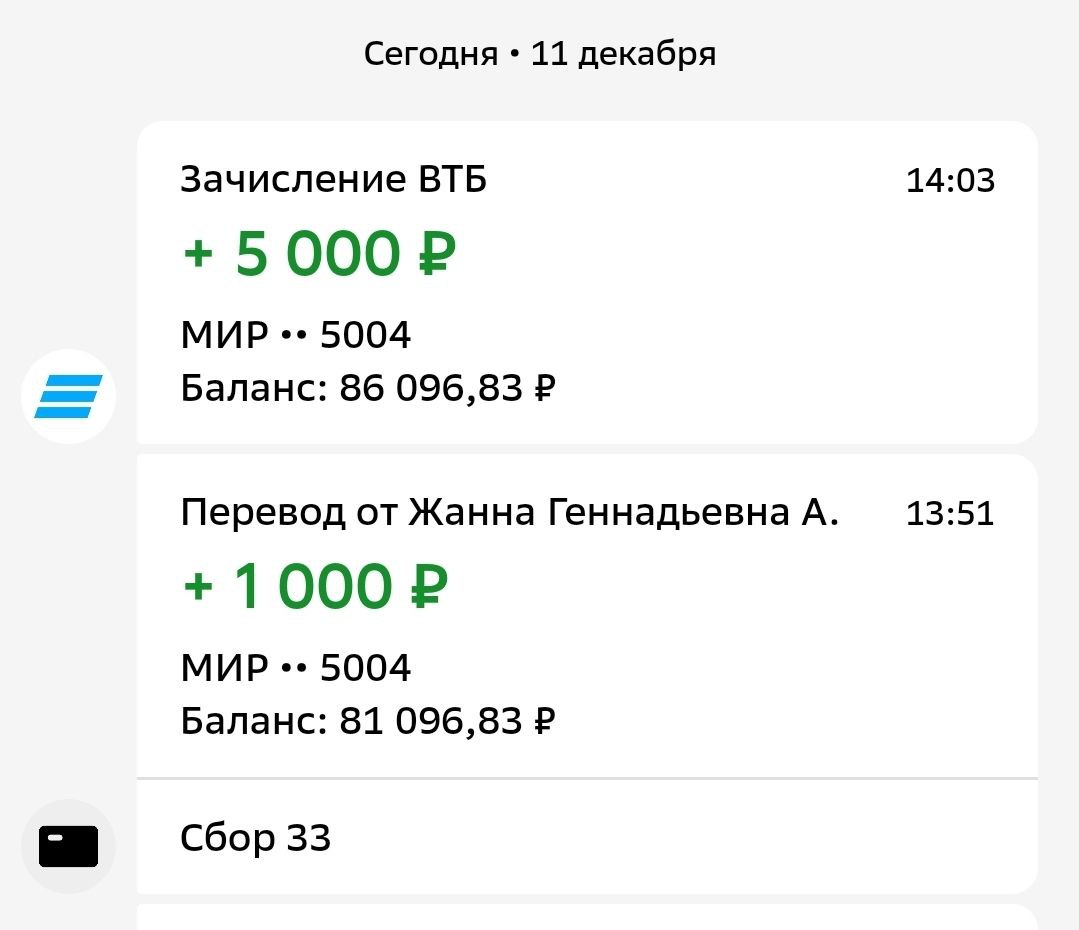
Task: Click the word Баланс in the Жанна card
Action: point(253,720)
